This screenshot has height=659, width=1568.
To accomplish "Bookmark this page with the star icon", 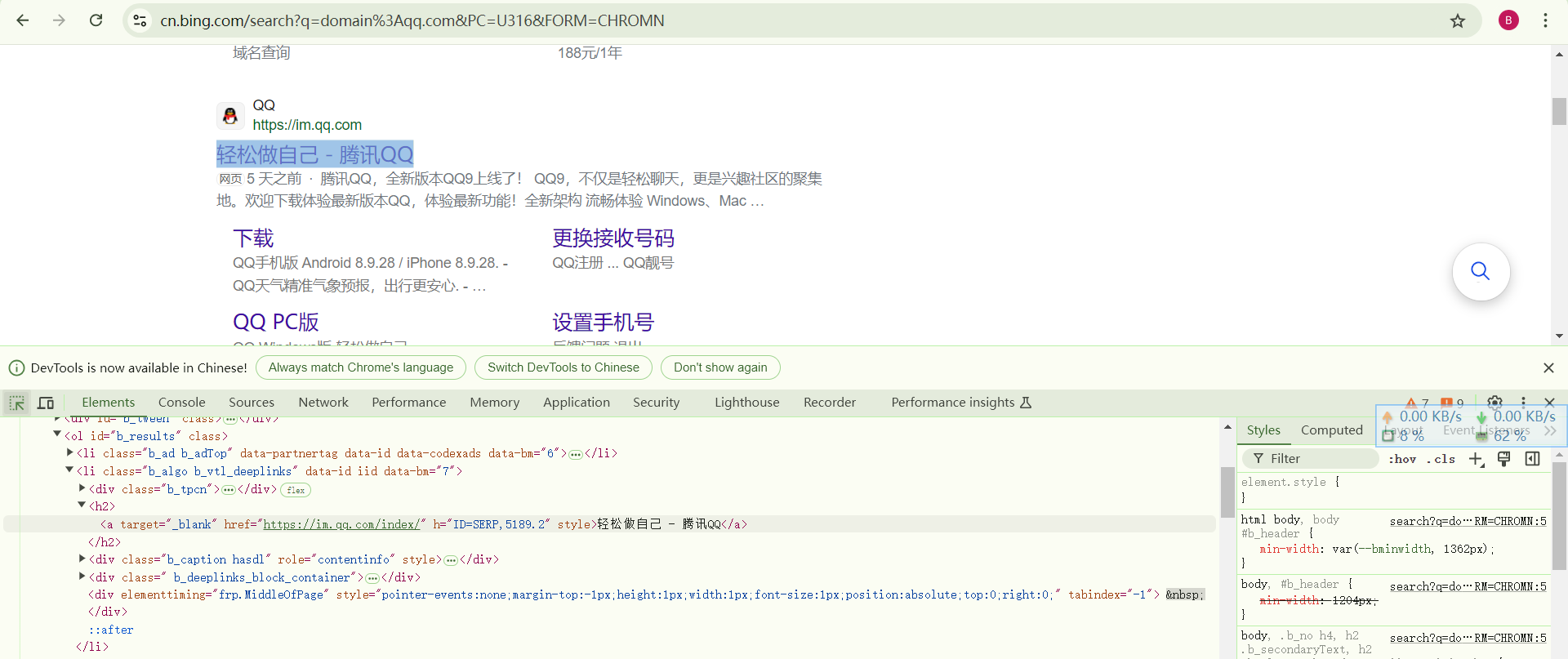I will (1458, 20).
